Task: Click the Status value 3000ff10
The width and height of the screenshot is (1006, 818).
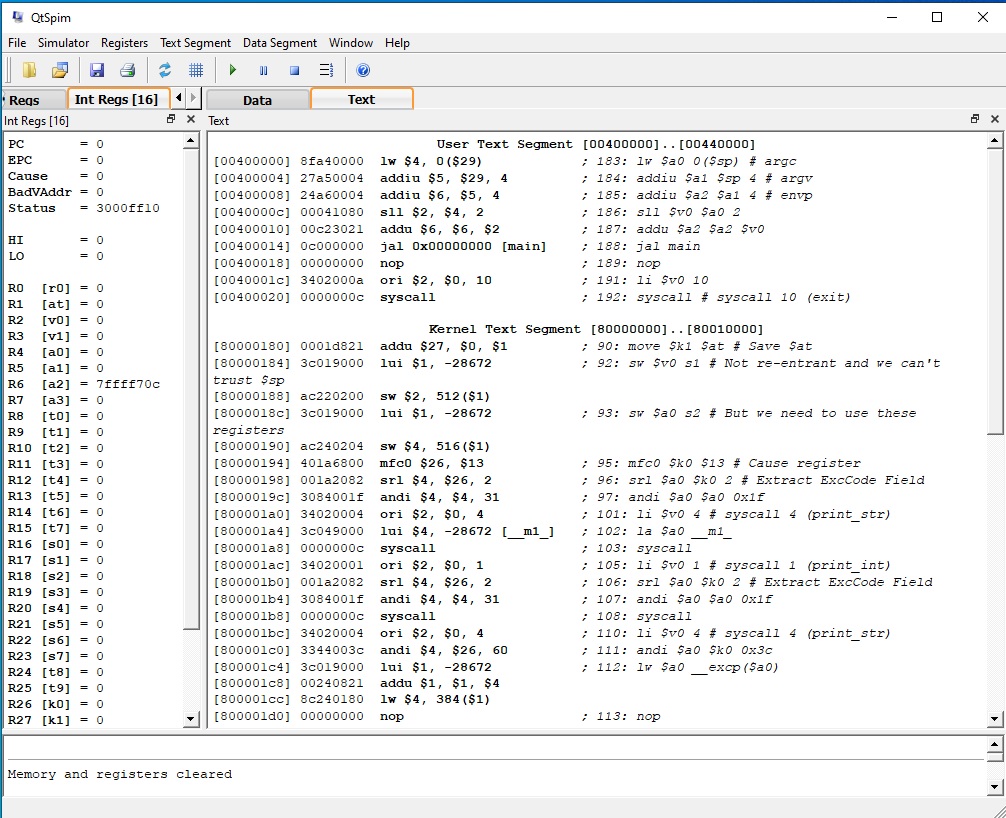Action: point(128,208)
